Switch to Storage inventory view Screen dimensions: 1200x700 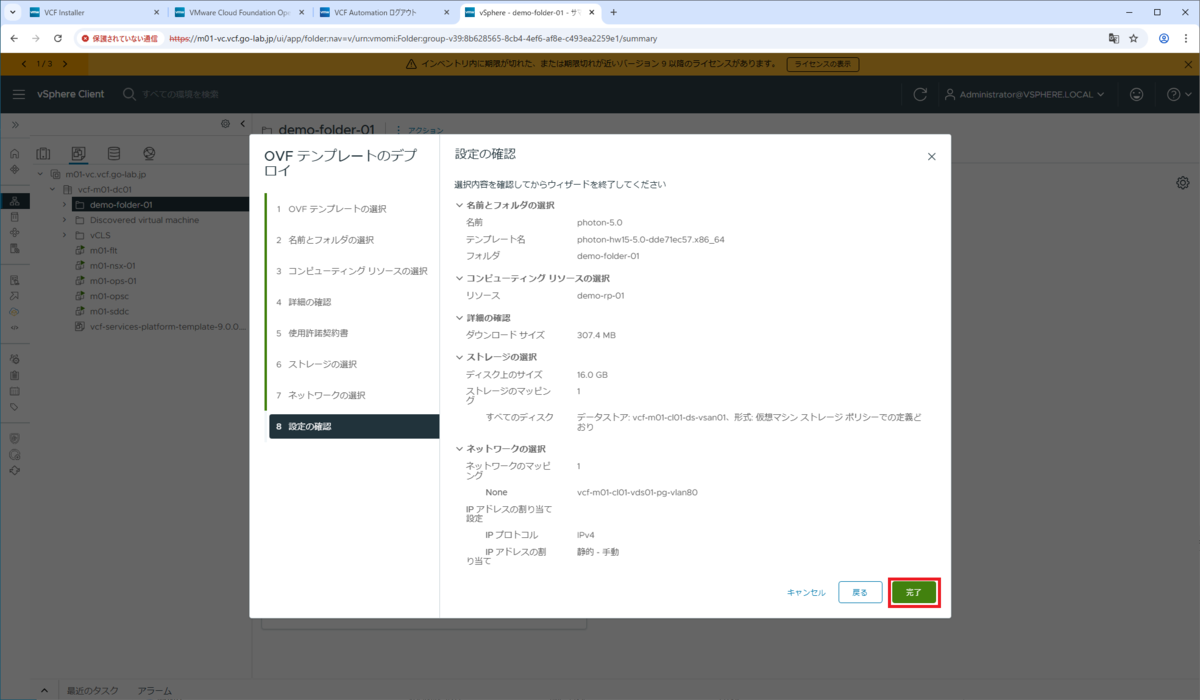[113, 153]
